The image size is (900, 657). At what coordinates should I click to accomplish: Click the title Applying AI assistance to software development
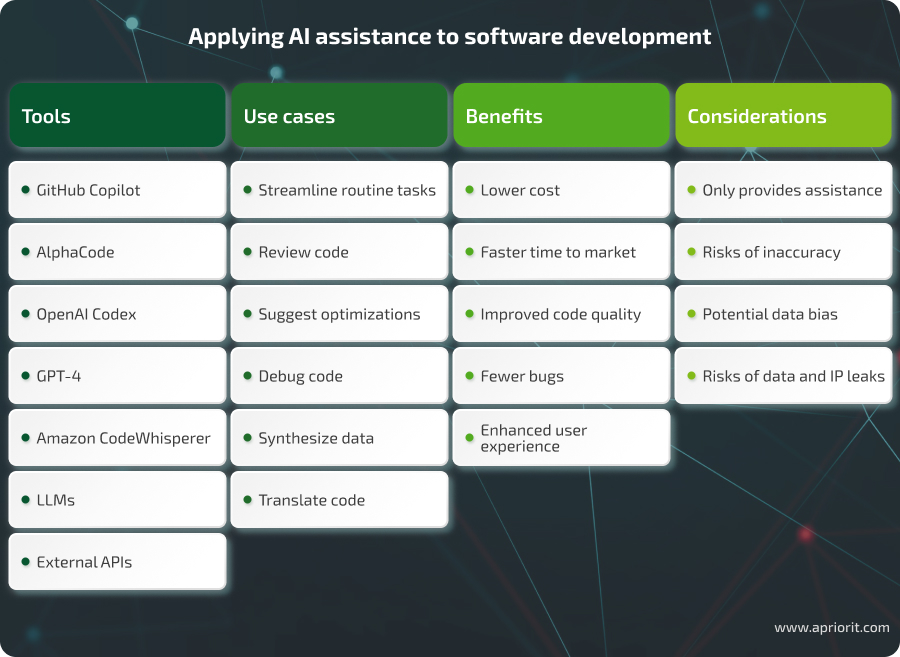pyautogui.click(x=449, y=37)
